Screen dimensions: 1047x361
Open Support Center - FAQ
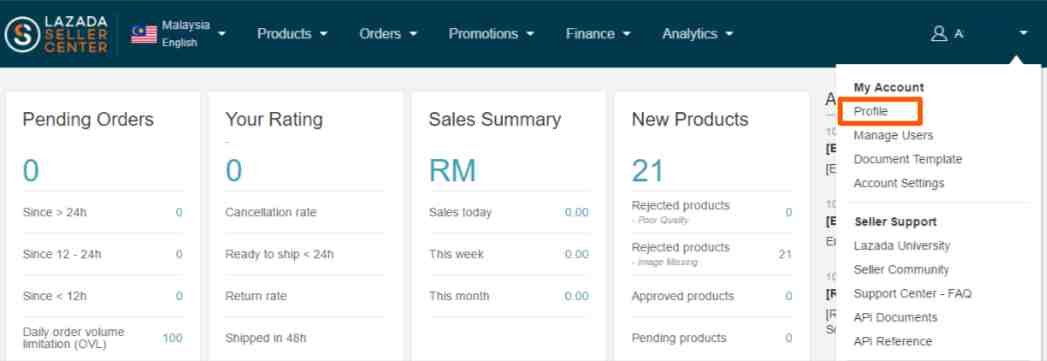point(912,294)
